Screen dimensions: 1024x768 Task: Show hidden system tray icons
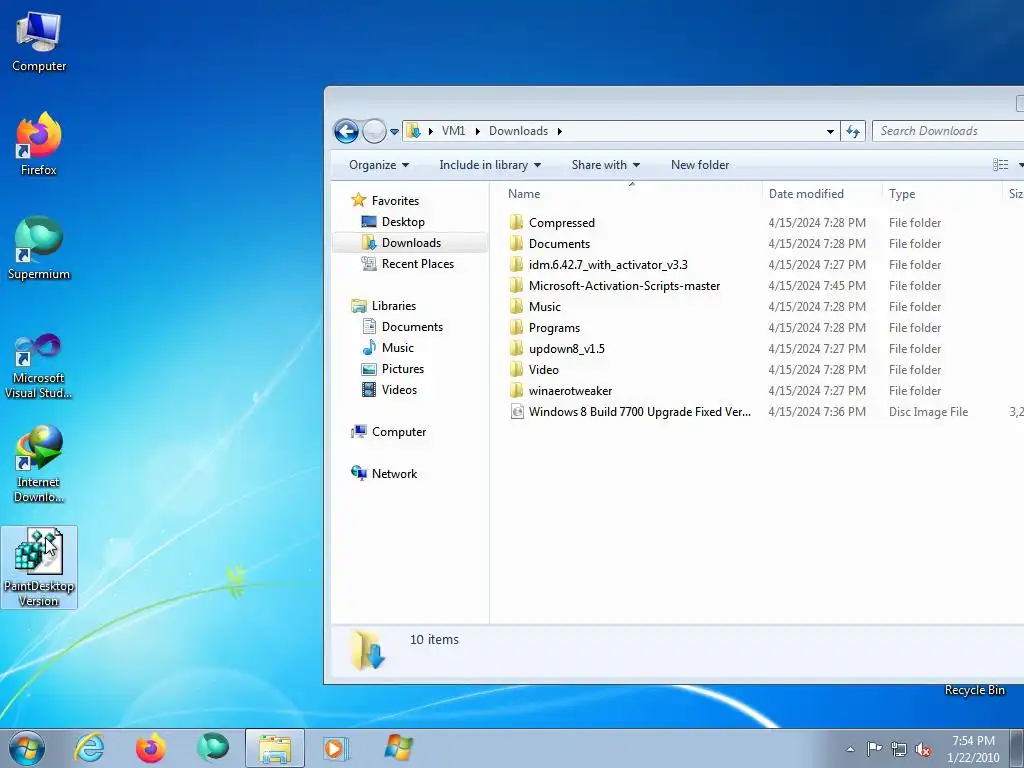(x=850, y=749)
